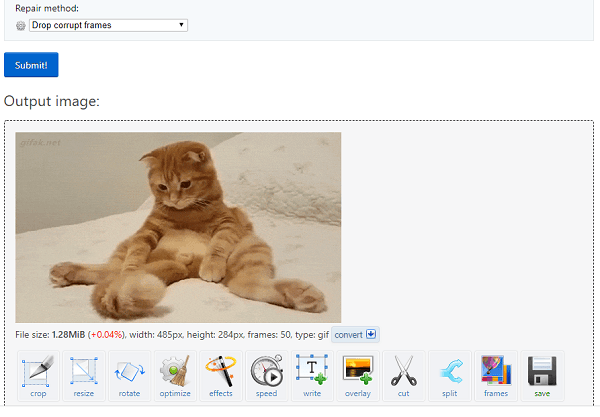Open the split tool
This screenshot has height=417, width=600.
coord(450,376)
